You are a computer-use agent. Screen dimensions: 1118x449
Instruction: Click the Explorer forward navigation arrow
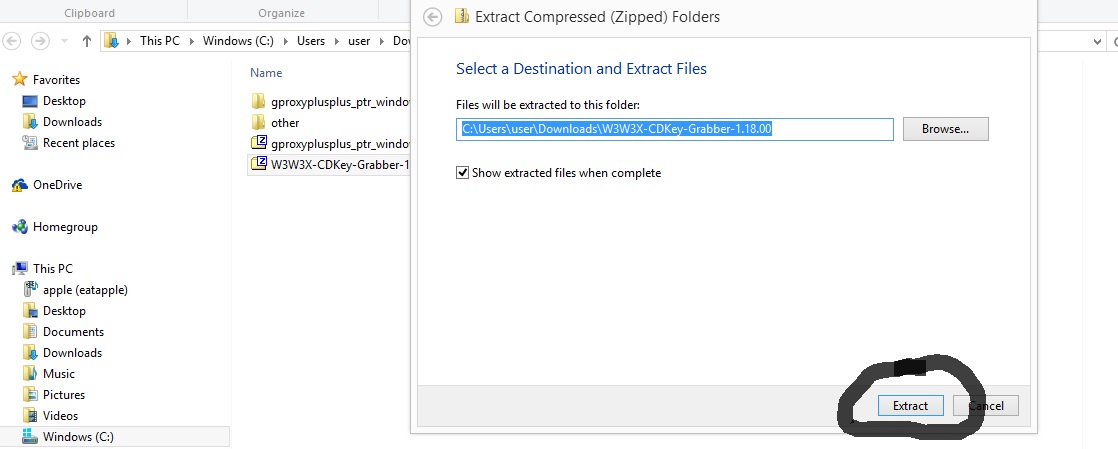40,41
